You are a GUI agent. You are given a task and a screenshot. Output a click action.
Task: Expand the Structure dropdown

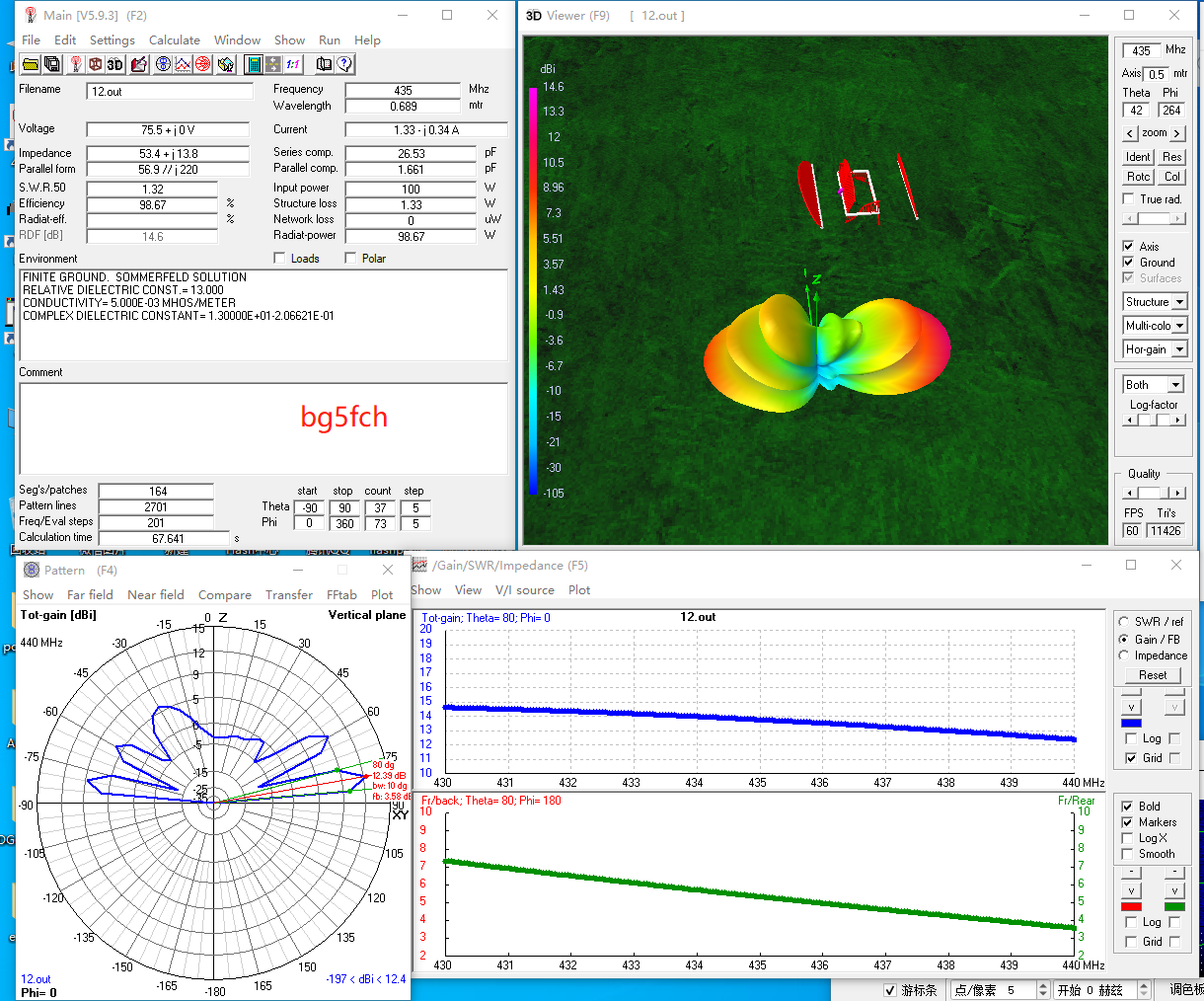1179,302
